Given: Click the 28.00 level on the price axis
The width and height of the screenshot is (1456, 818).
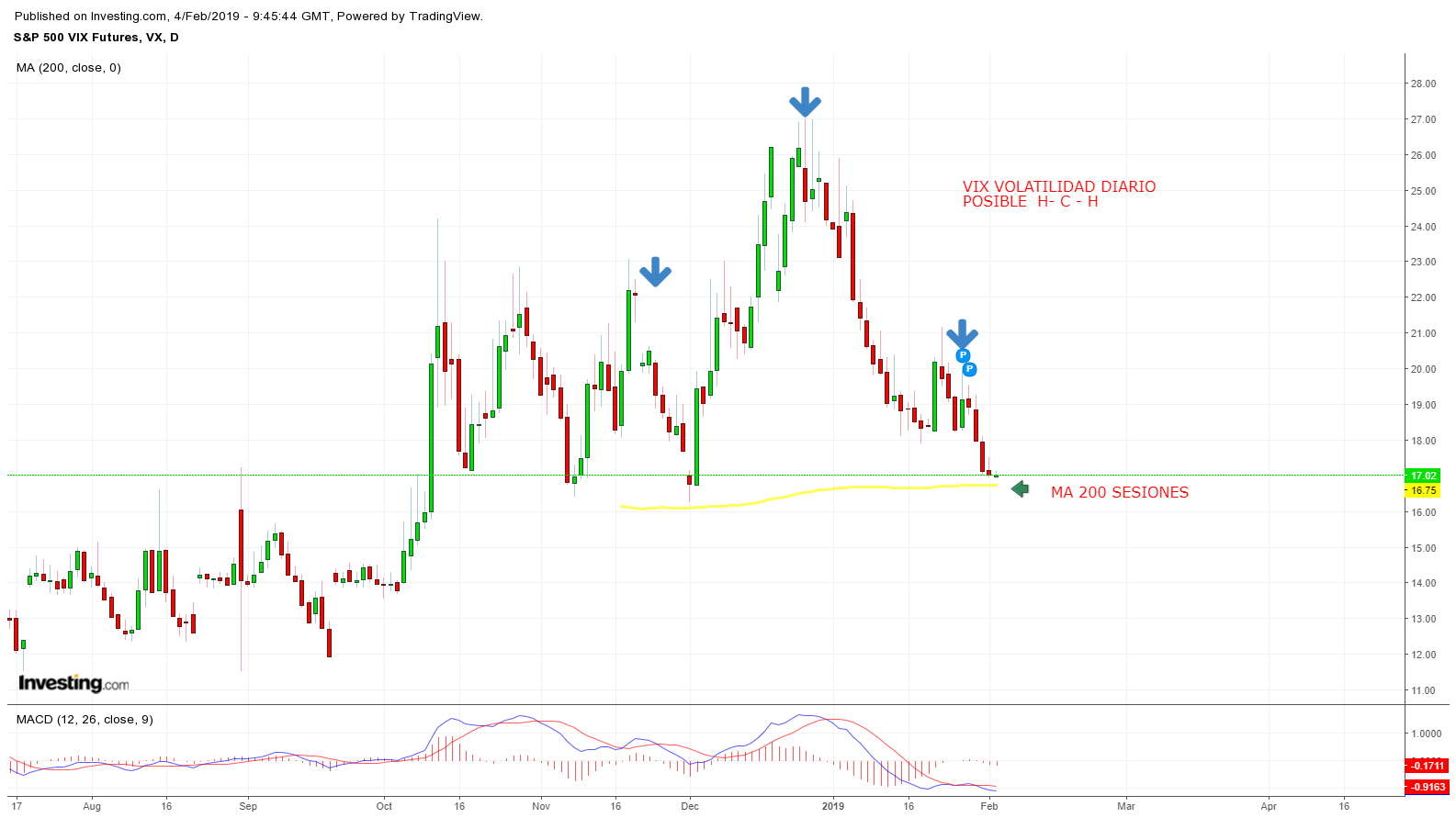Looking at the screenshot, I should [1423, 84].
